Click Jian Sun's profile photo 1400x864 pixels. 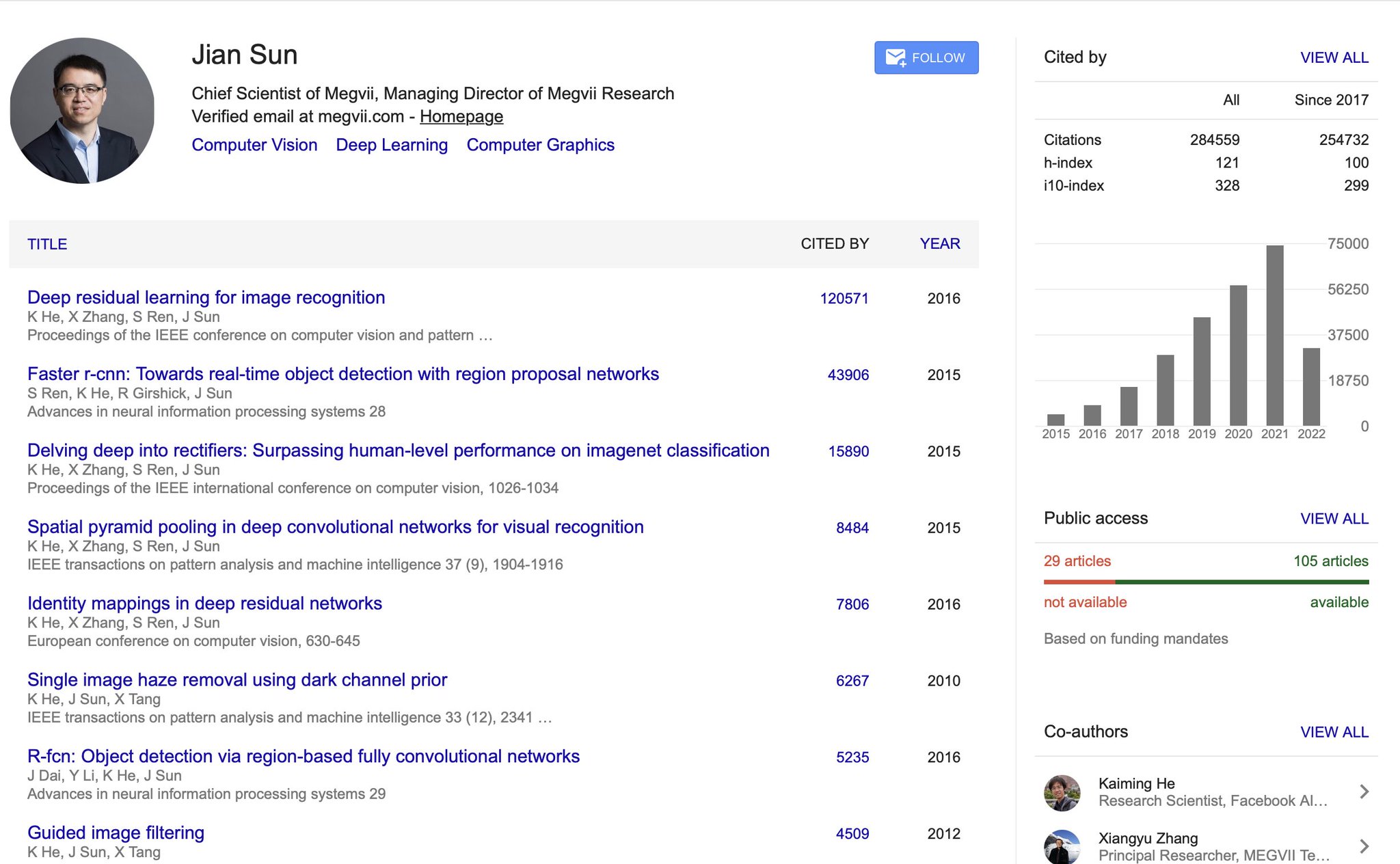point(82,111)
